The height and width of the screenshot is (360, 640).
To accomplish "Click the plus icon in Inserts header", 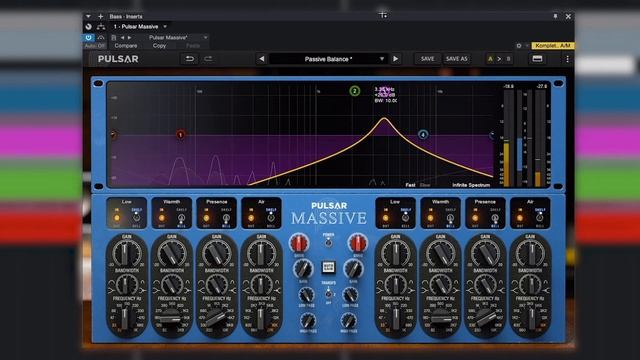I will point(100,16).
